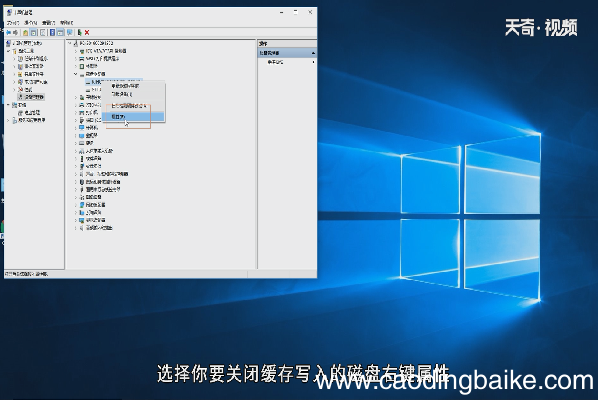Select the Computer Management (Local) root node
598x400 pixels.
click(25, 43)
